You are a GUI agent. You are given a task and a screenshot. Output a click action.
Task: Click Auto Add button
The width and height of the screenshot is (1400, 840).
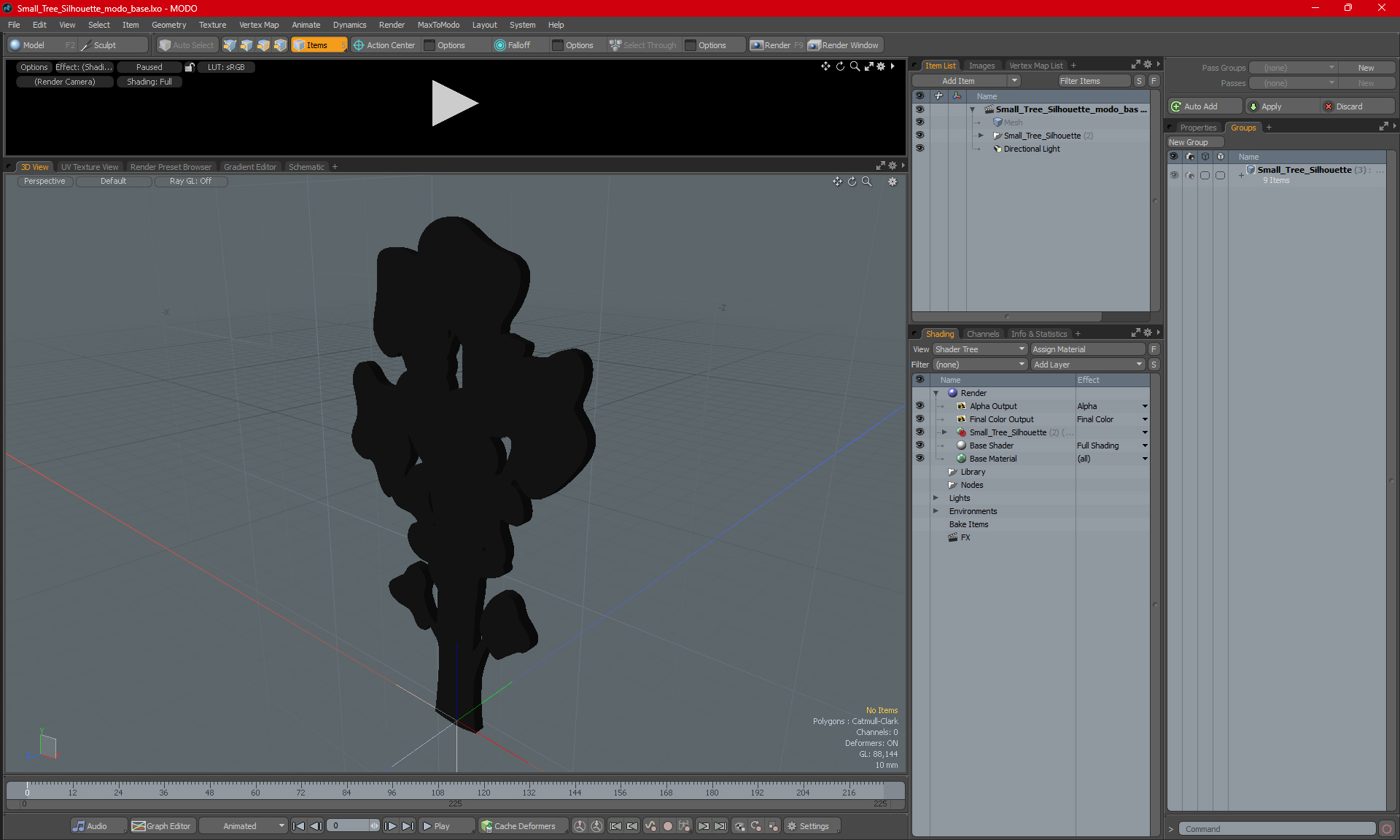tap(1205, 106)
